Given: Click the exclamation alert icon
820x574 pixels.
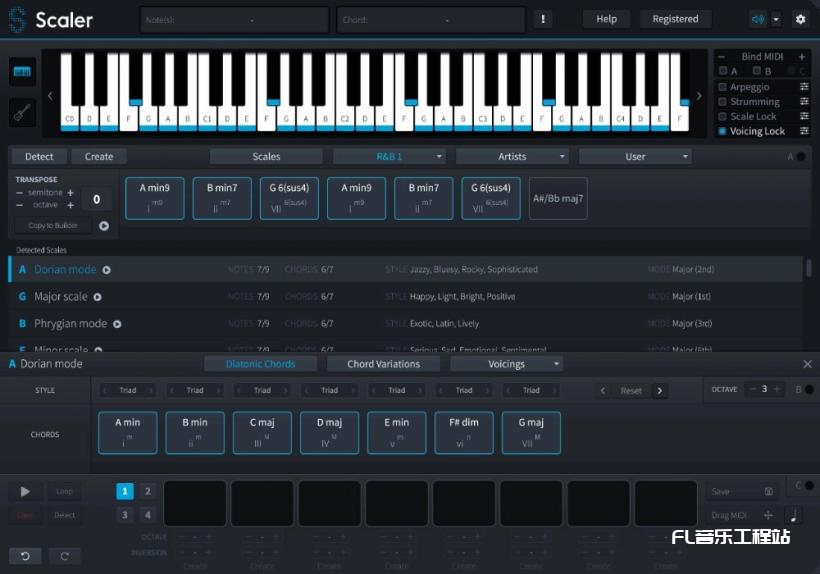Looking at the screenshot, I should [x=544, y=19].
